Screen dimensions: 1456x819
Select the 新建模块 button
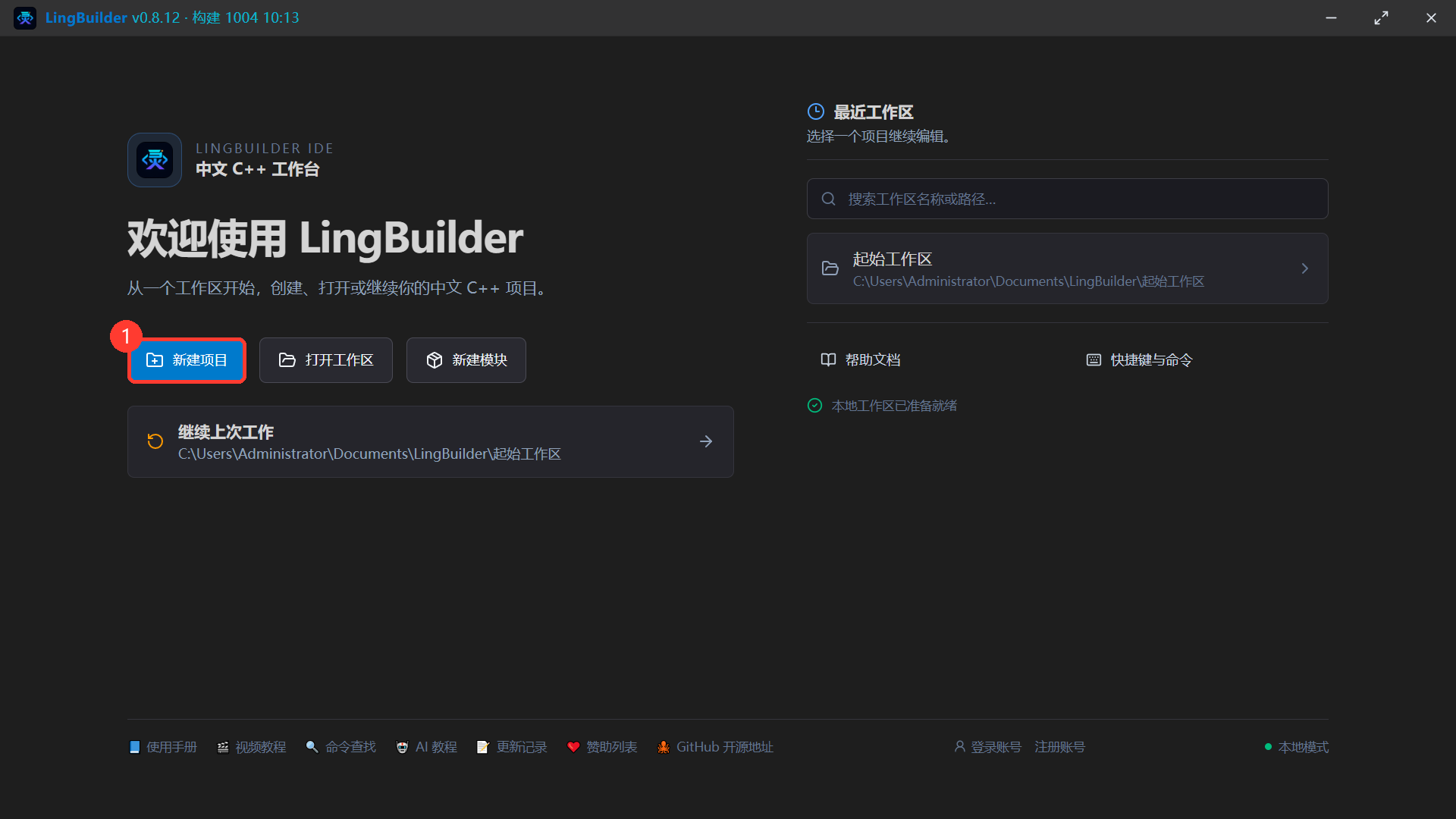(x=466, y=360)
